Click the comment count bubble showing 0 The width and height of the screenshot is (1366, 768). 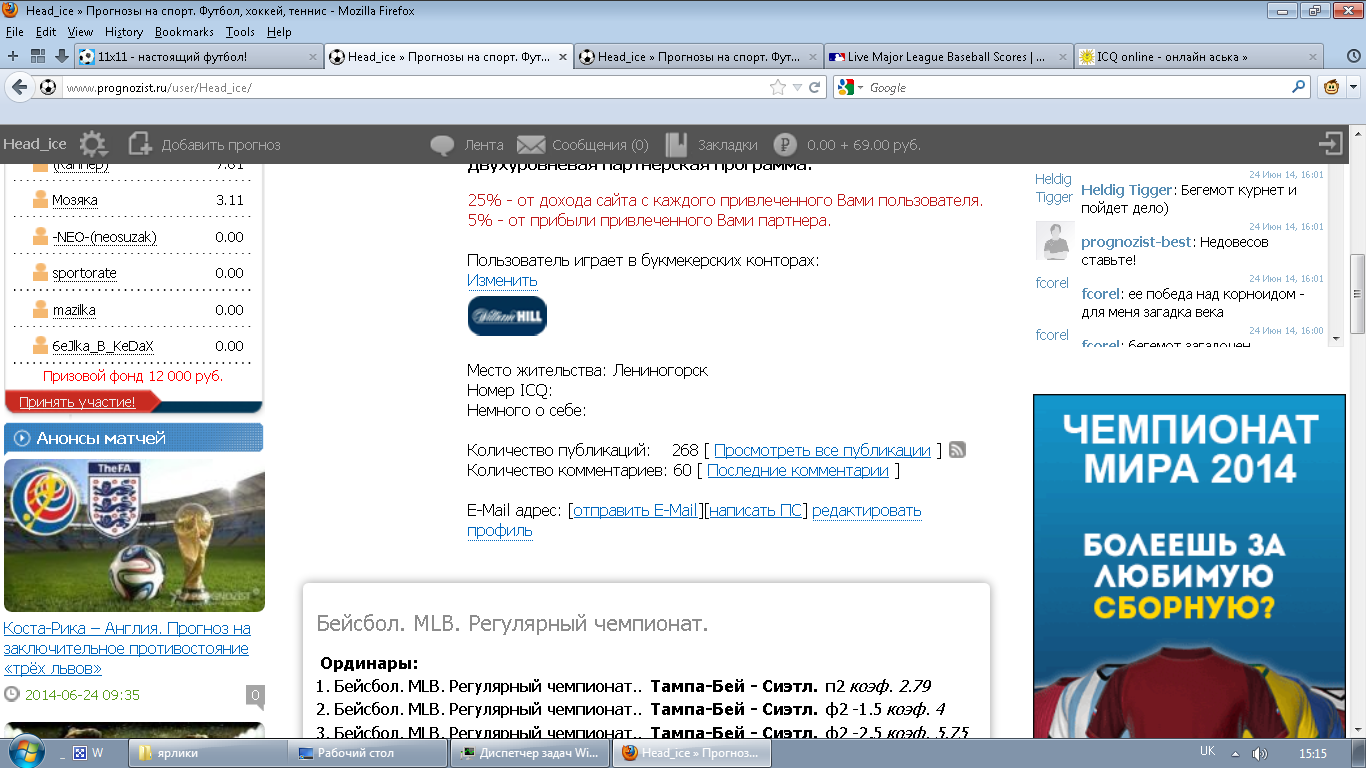coord(255,695)
